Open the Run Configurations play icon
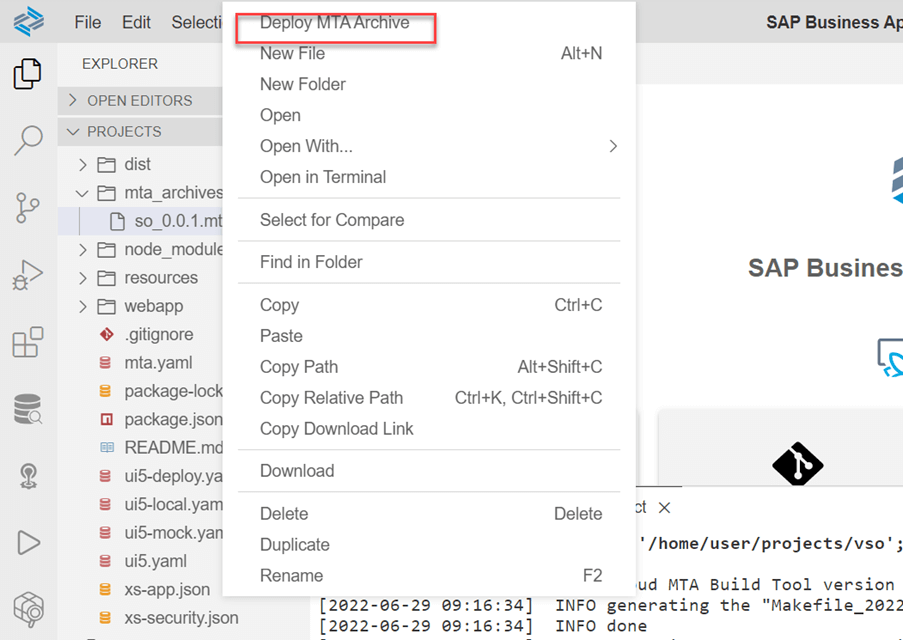903x640 pixels. click(28, 543)
